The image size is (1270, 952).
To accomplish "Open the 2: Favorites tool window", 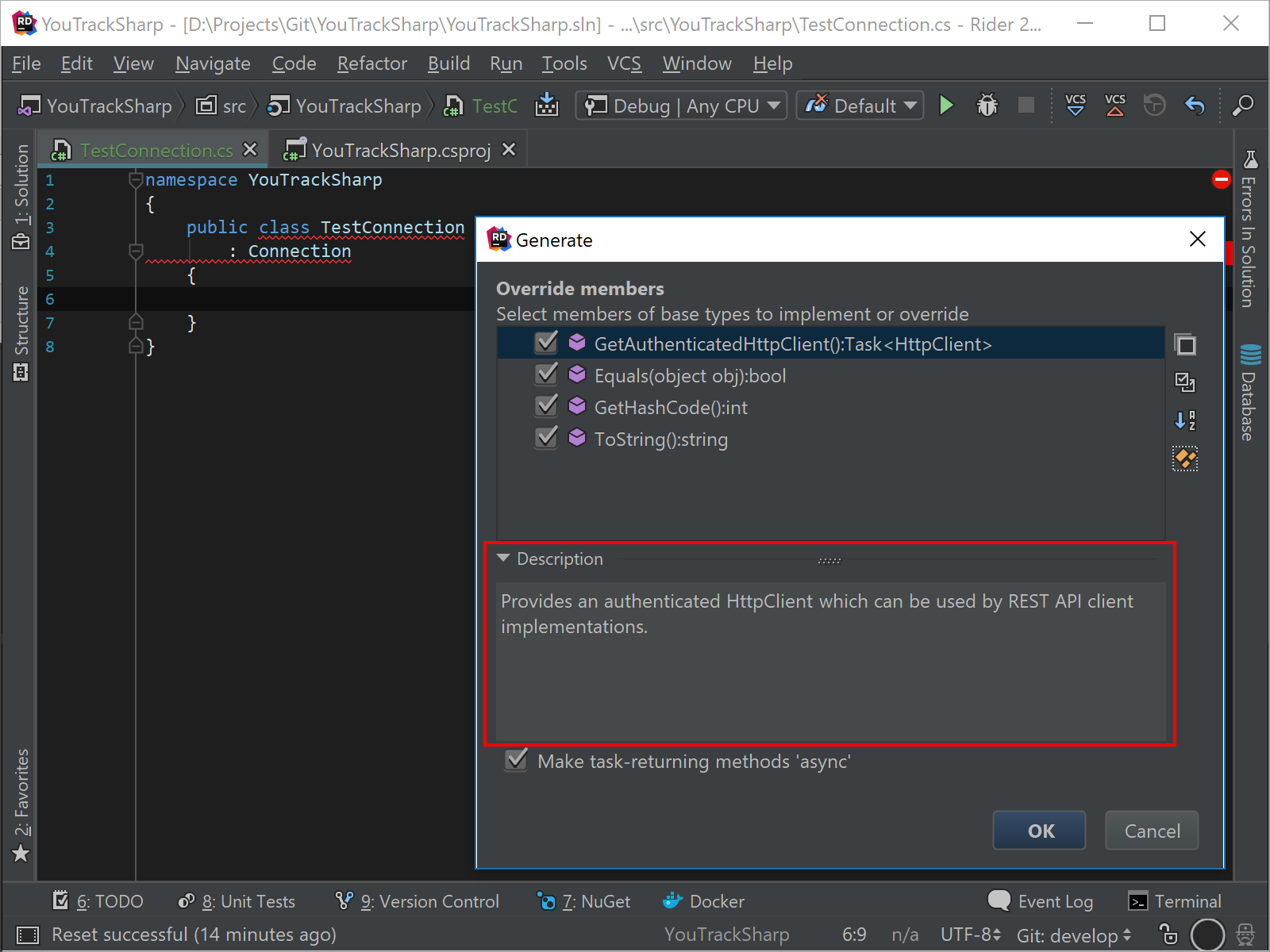I will 21,805.
